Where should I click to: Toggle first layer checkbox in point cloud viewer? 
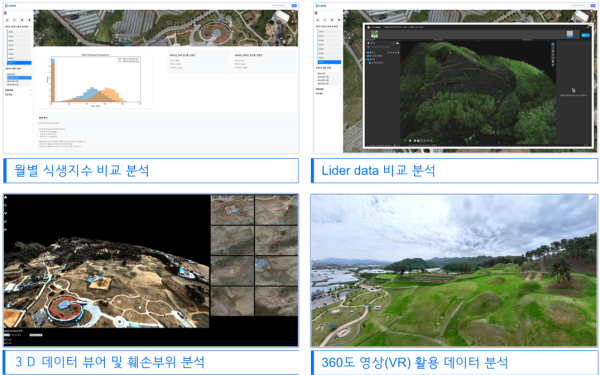point(368,52)
